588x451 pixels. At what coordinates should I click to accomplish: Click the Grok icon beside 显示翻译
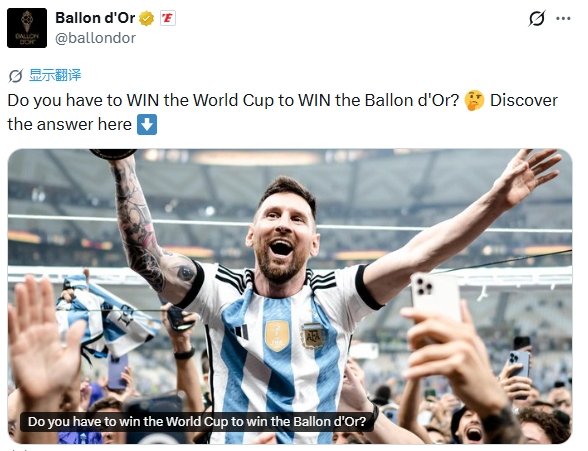16,76
